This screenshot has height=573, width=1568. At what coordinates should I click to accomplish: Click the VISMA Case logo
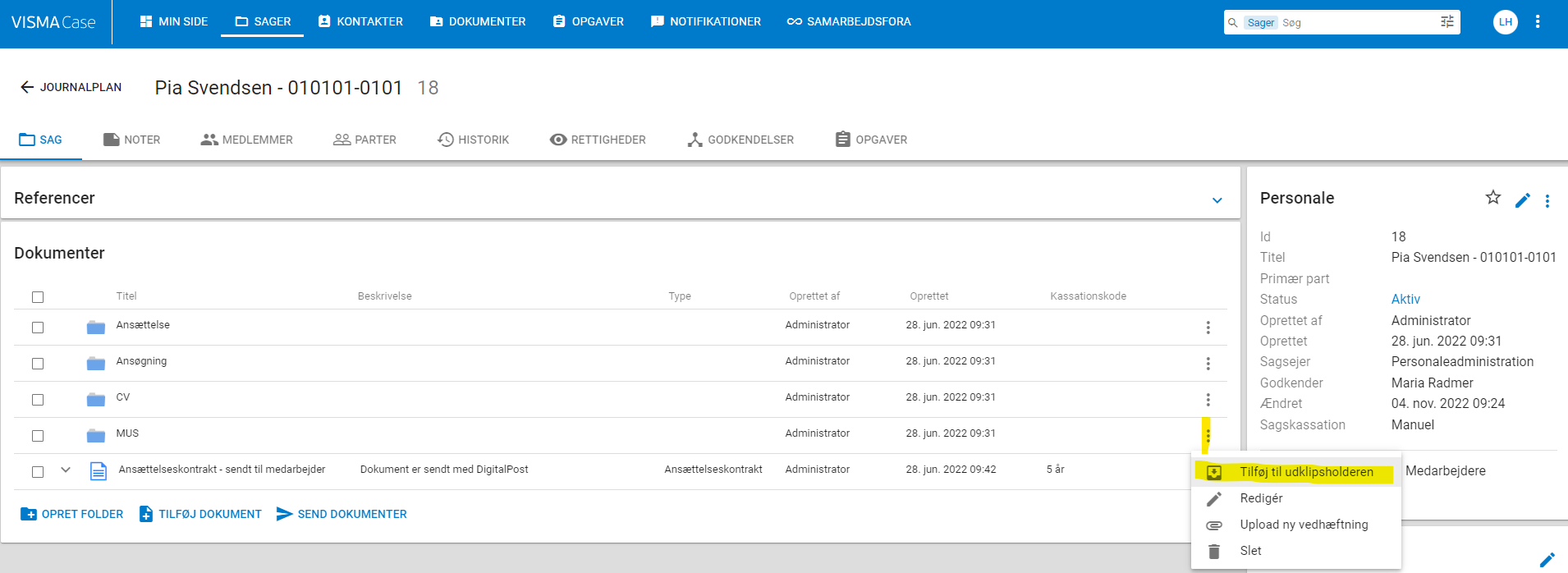click(53, 22)
